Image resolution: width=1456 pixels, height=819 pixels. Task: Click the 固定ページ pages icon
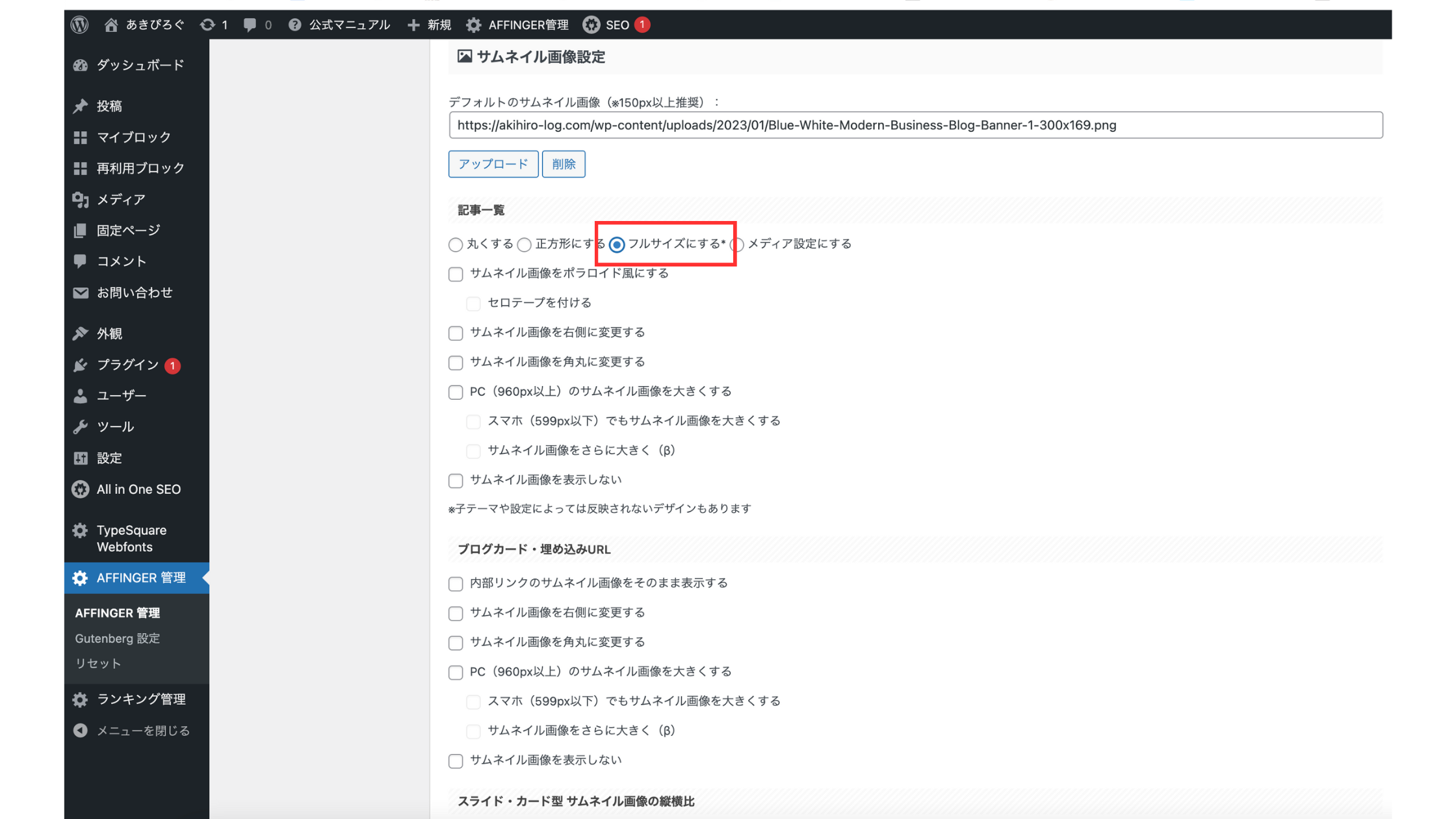pyautogui.click(x=81, y=231)
